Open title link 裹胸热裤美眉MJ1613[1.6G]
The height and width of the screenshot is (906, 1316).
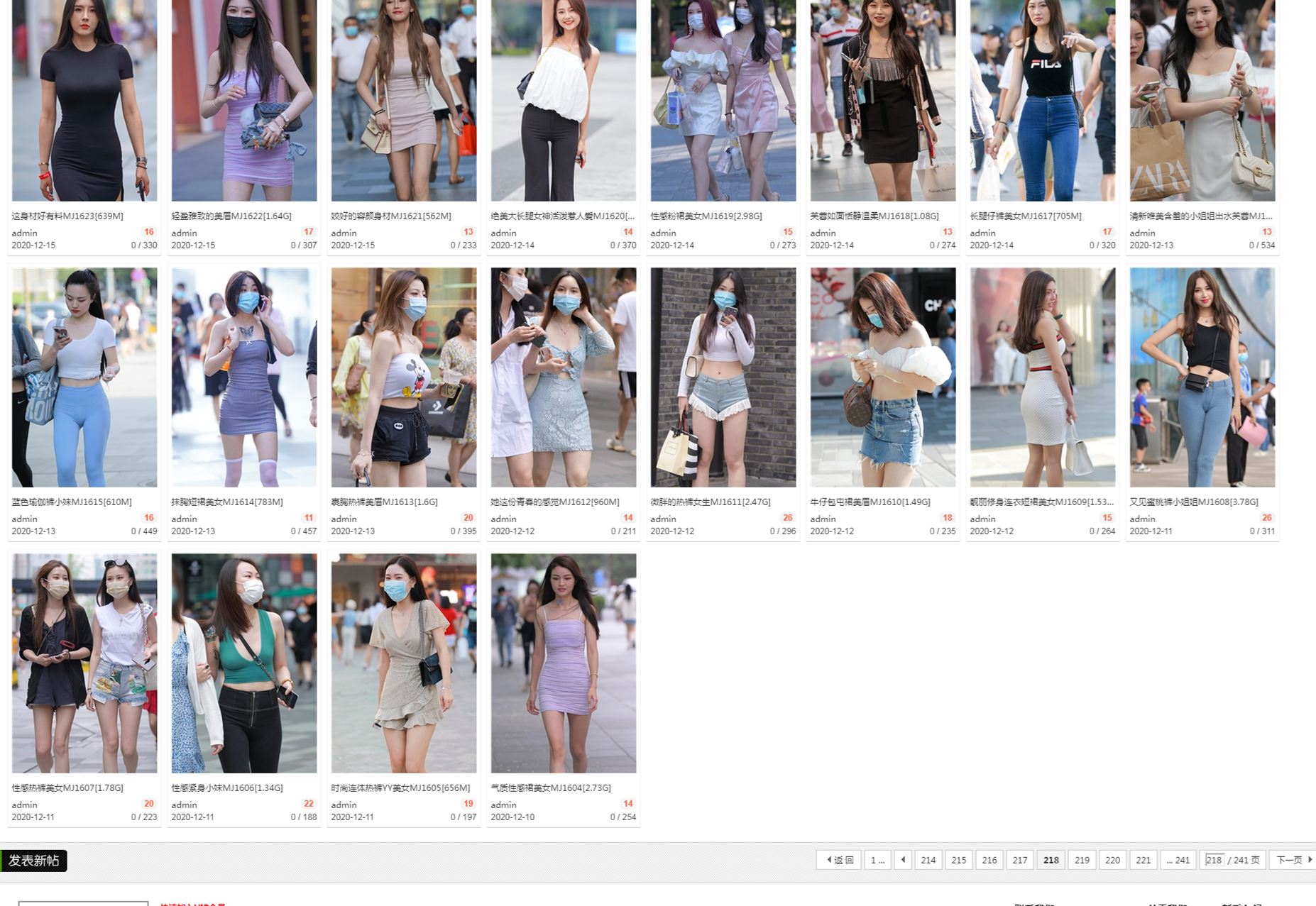(x=384, y=502)
